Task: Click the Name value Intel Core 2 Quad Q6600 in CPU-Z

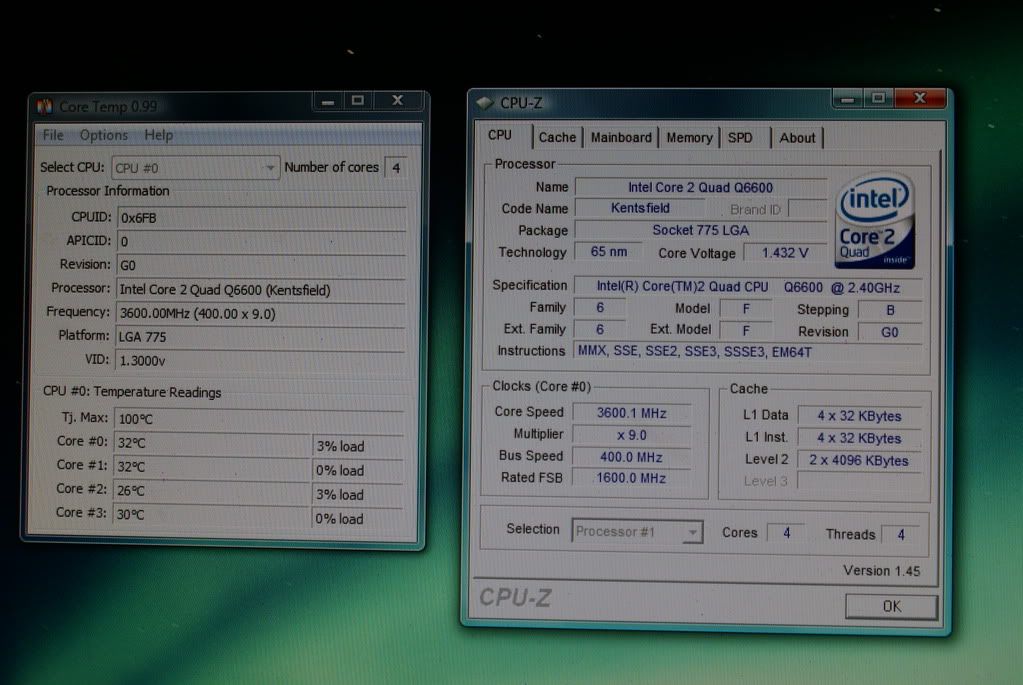Action: pos(701,188)
